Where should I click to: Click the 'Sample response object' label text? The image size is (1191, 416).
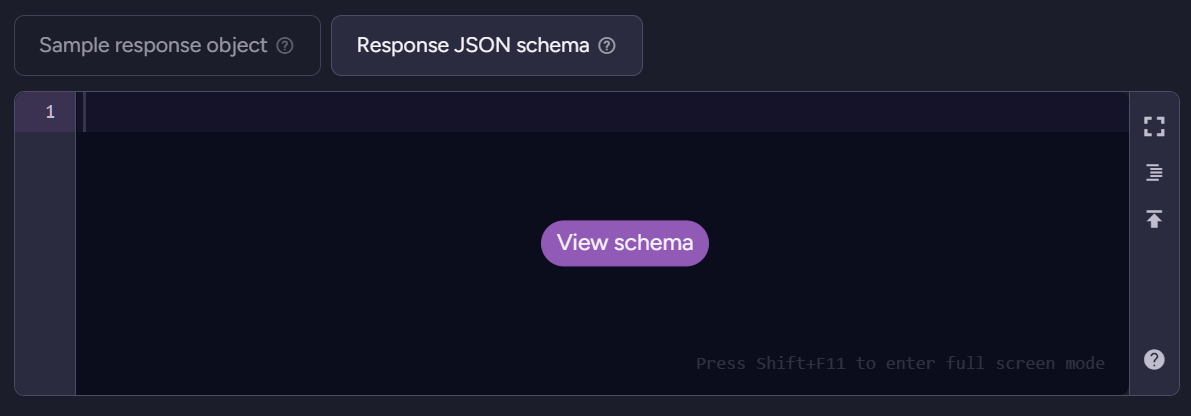pyautogui.click(x=153, y=46)
